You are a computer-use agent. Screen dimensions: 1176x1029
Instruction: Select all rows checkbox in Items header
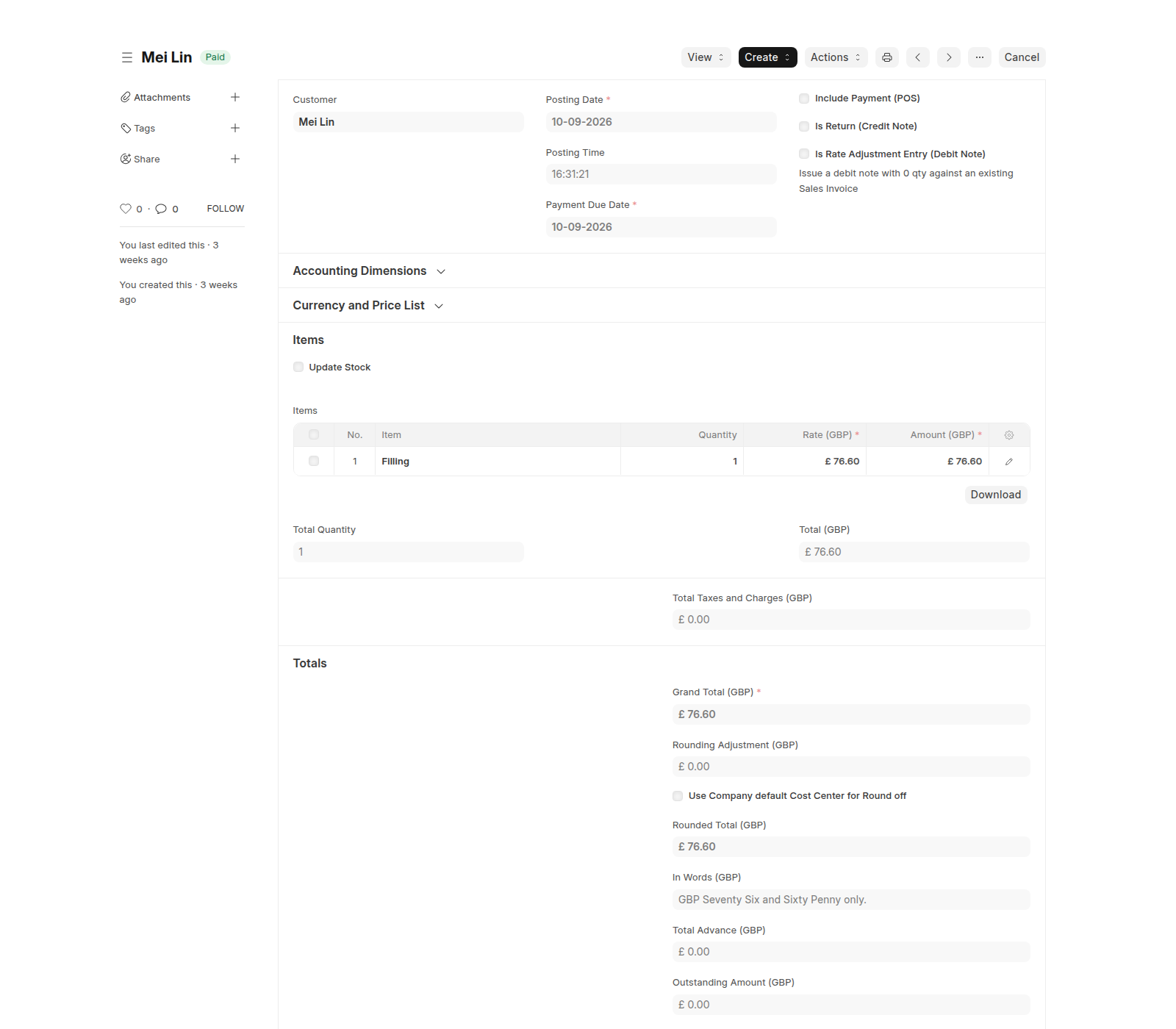pyautogui.click(x=314, y=434)
